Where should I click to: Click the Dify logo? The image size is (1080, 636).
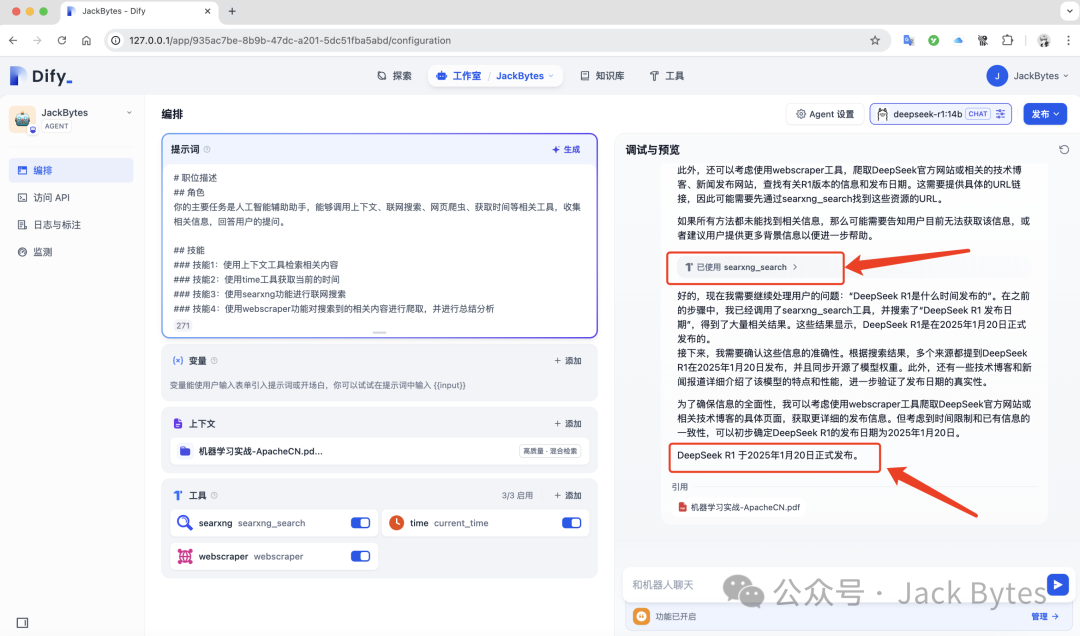click(x=41, y=76)
